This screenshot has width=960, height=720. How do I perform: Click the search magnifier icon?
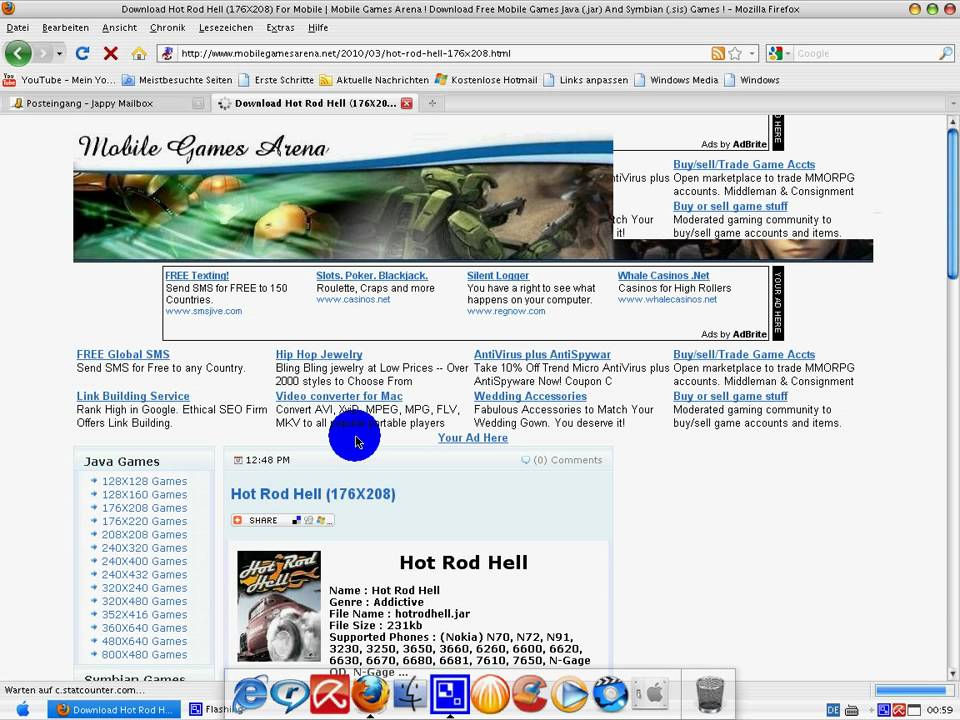[x=946, y=53]
